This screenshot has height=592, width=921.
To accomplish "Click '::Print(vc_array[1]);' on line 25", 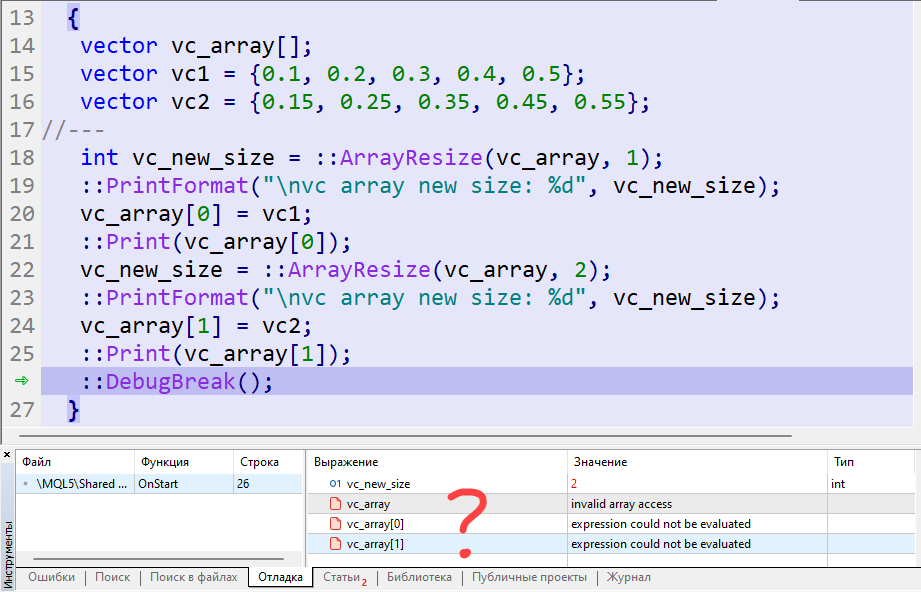I will click(216, 354).
